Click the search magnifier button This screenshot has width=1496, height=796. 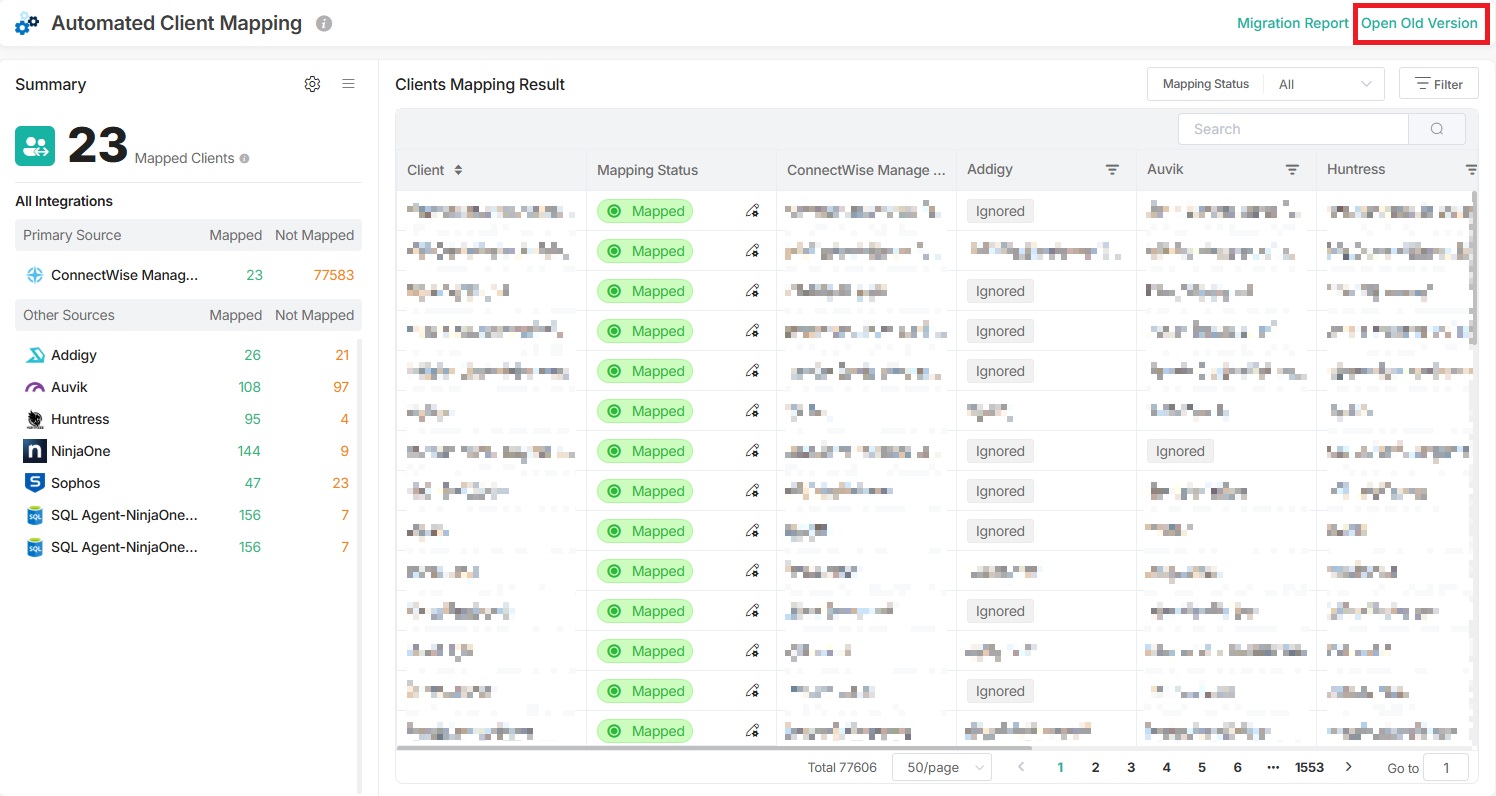[1436, 129]
